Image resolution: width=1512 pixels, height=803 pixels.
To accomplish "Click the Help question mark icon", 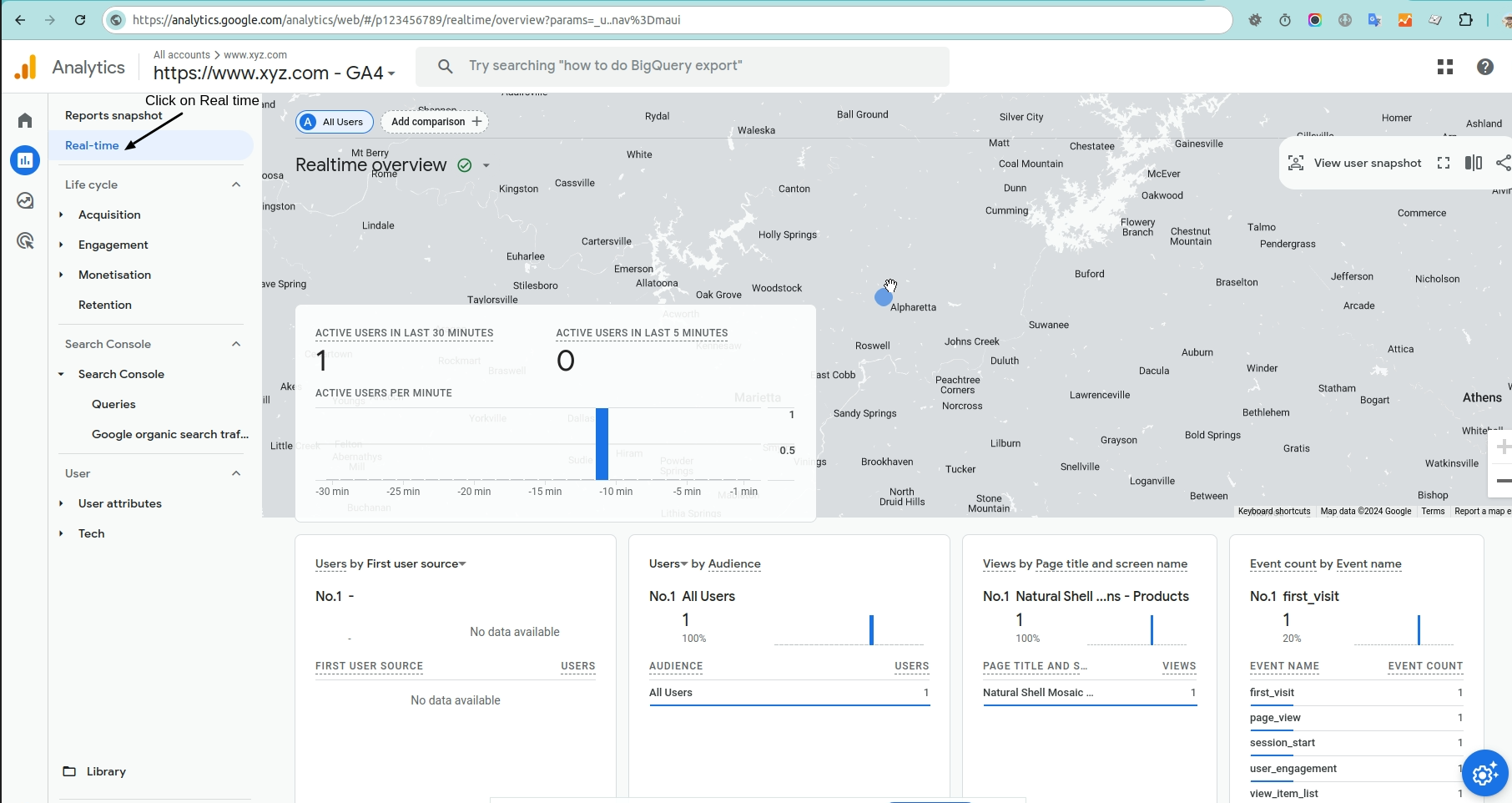I will point(1484,67).
